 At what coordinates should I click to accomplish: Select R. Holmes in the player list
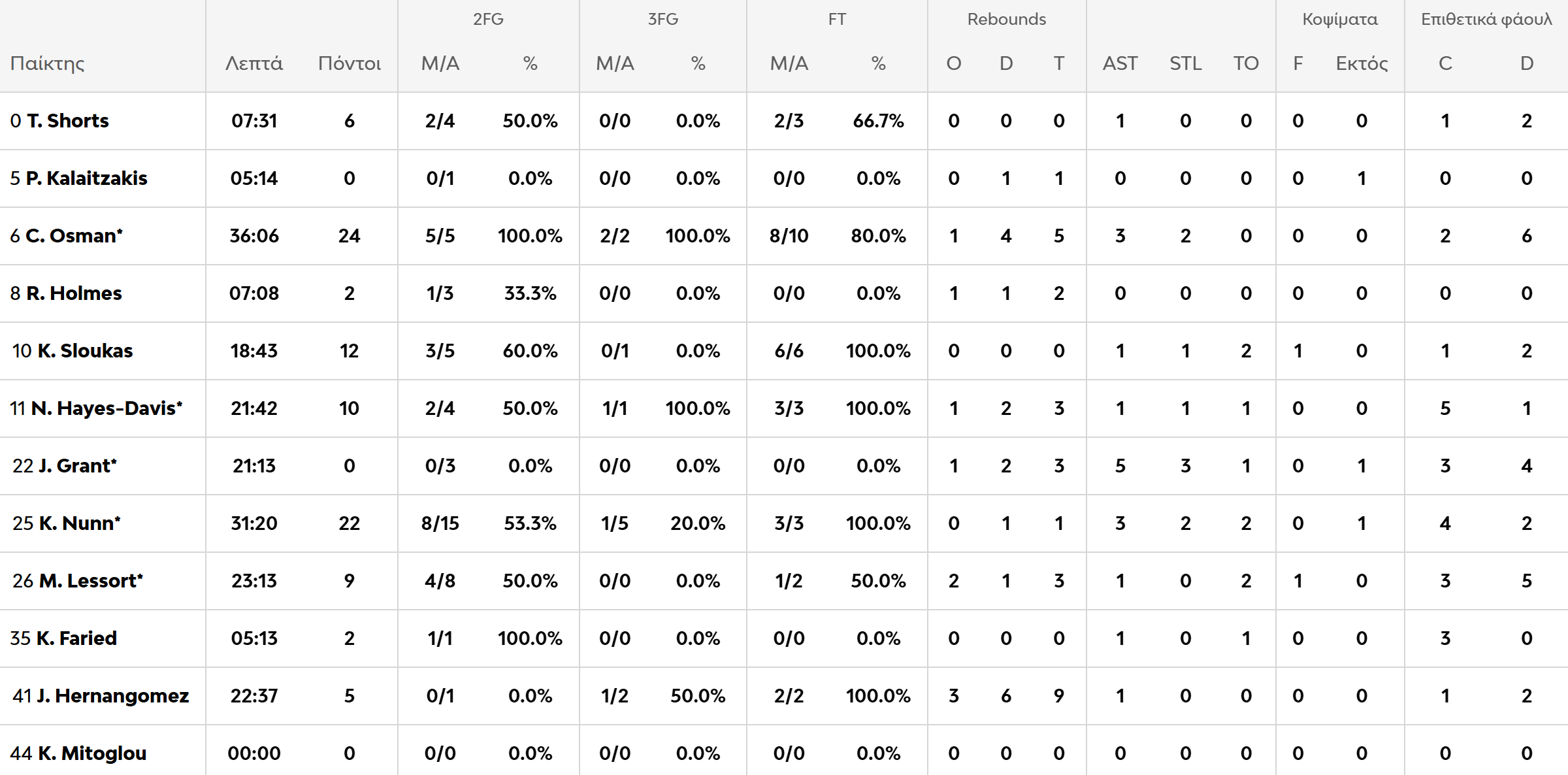[74, 293]
